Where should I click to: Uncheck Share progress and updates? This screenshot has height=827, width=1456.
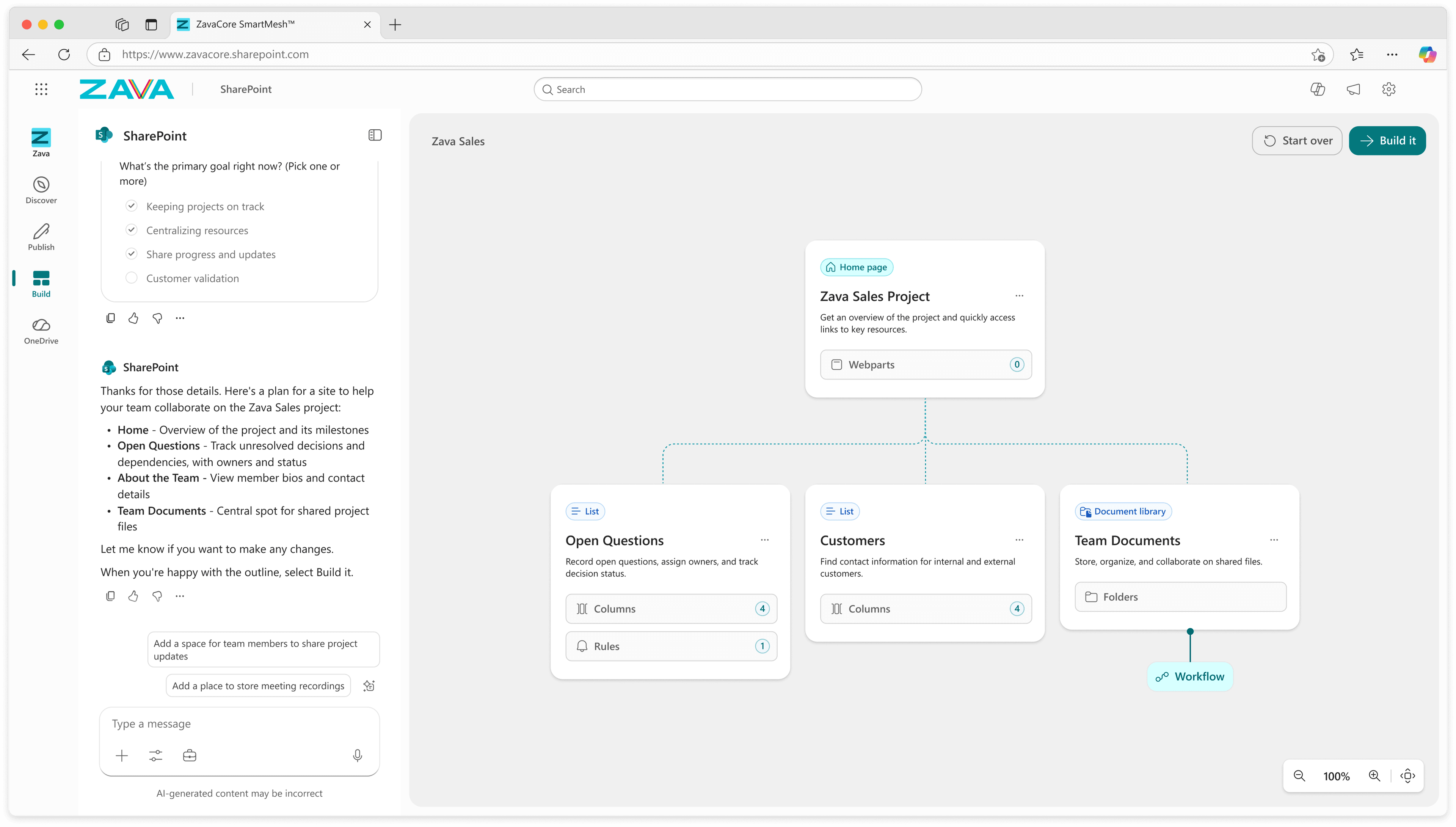click(x=131, y=254)
